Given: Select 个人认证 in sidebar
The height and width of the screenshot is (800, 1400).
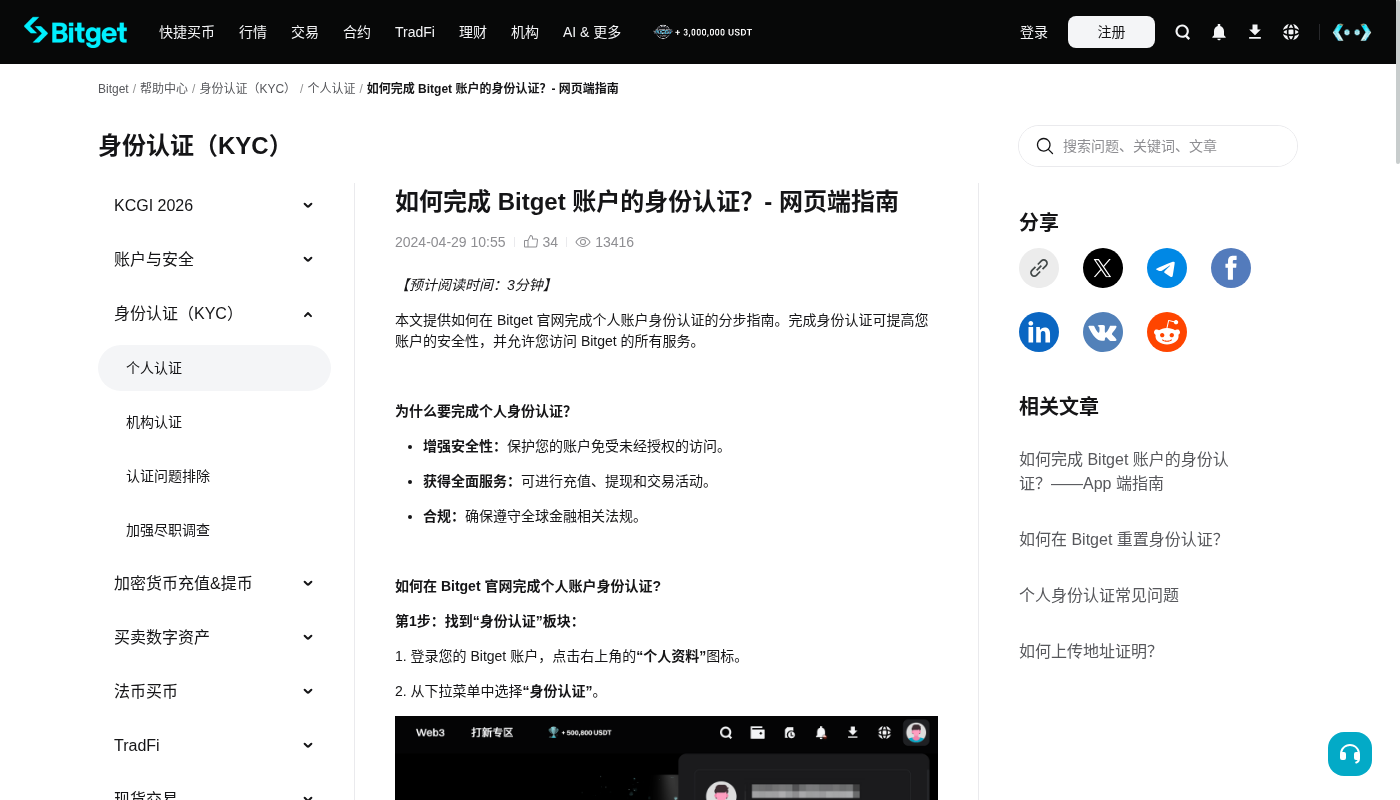Looking at the screenshot, I should 214,368.
